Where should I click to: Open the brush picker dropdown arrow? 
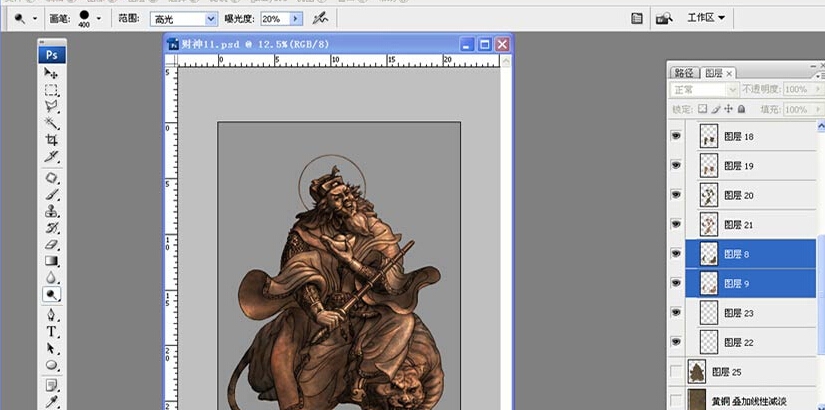[x=98, y=18]
